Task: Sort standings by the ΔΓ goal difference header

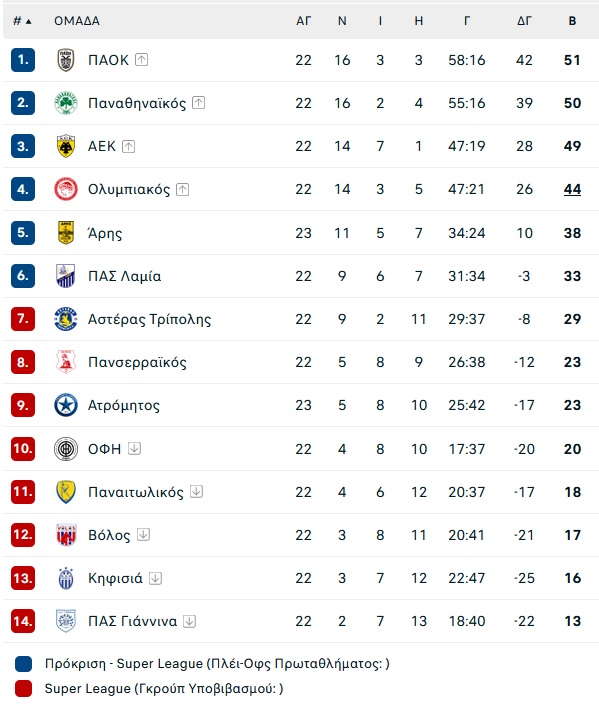Action: coord(524,21)
